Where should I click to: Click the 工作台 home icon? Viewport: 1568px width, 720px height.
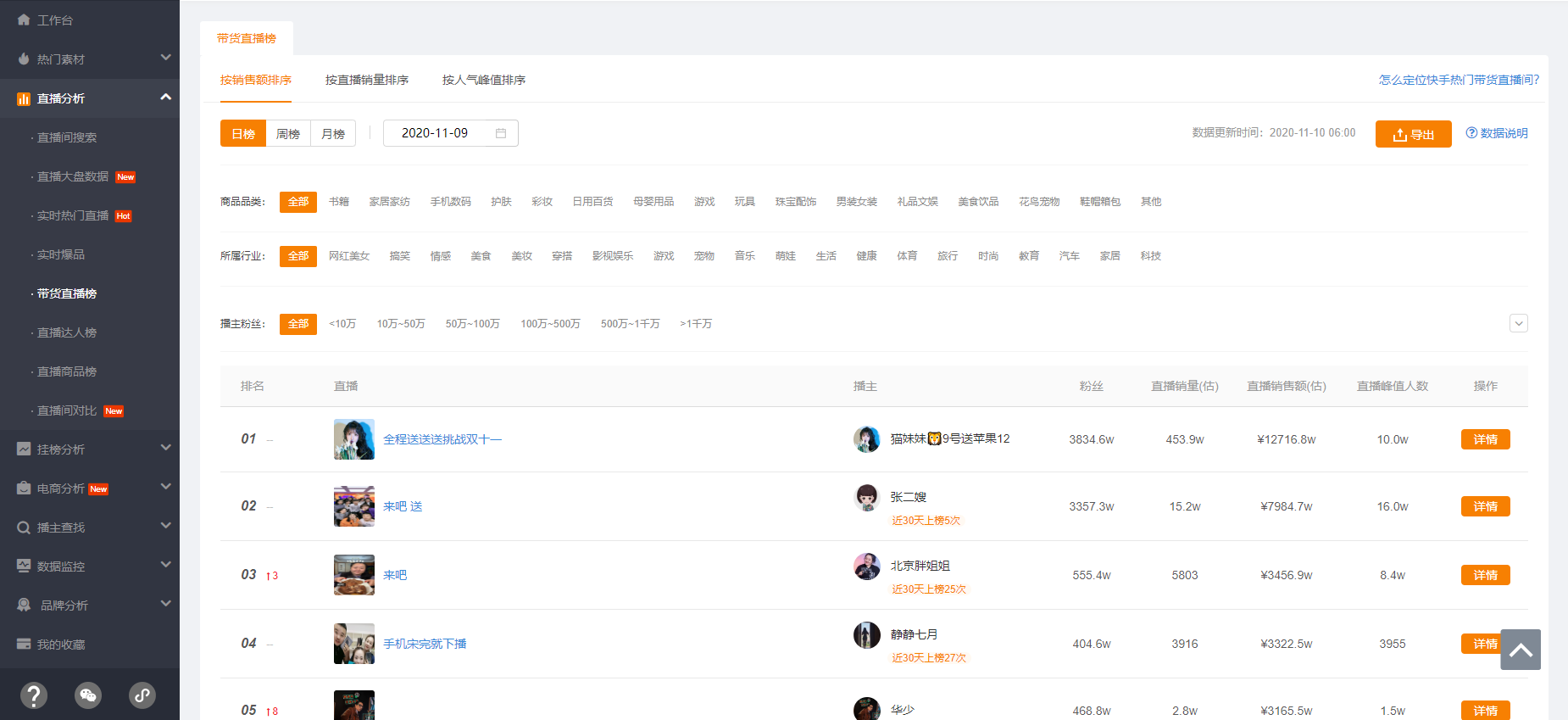[x=24, y=20]
